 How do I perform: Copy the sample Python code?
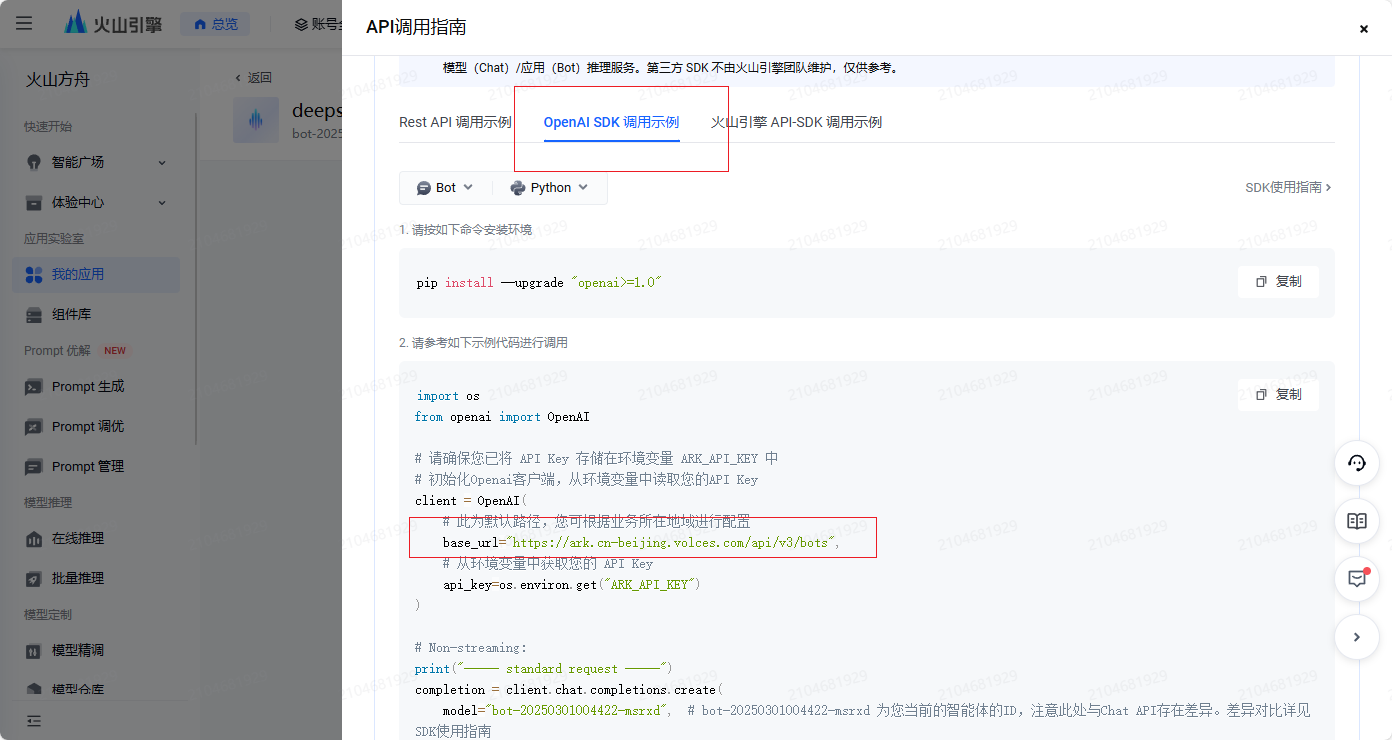(x=1278, y=395)
